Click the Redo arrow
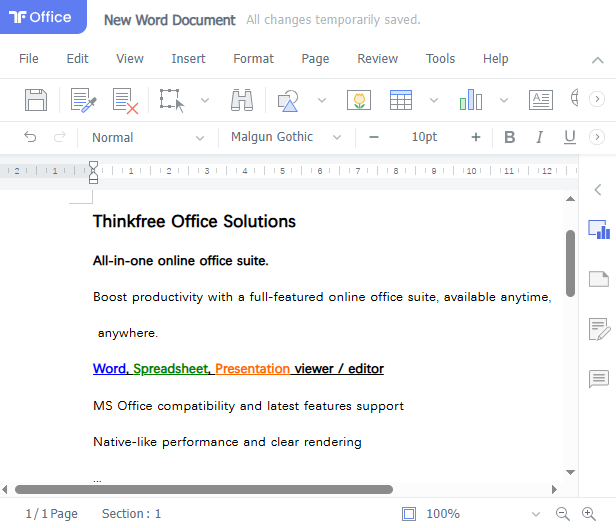 pos(60,137)
